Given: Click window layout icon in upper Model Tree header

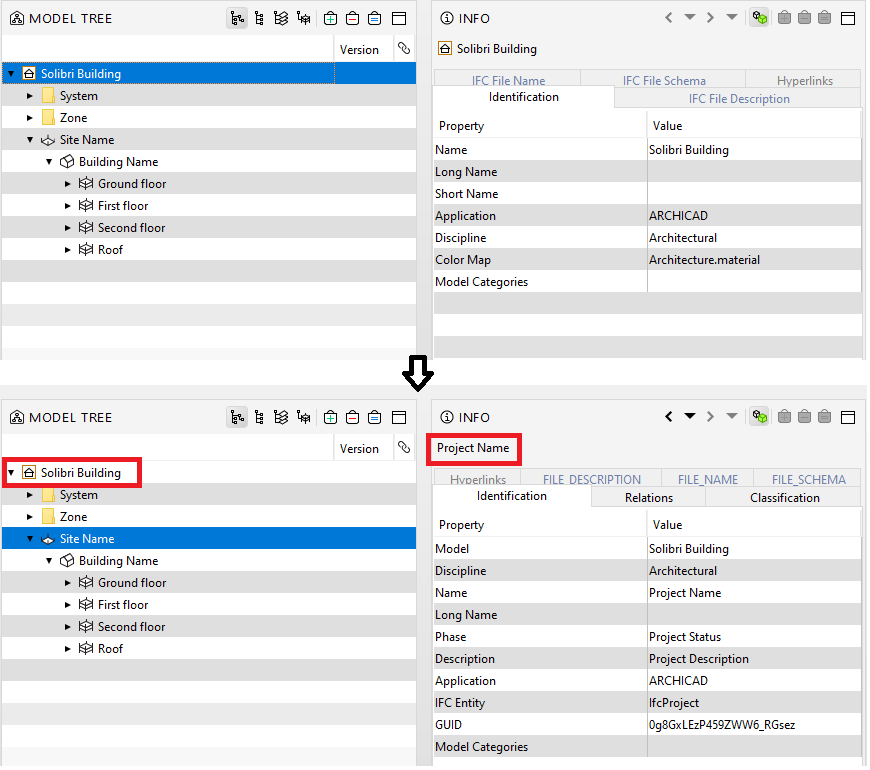Looking at the screenshot, I should [x=399, y=19].
